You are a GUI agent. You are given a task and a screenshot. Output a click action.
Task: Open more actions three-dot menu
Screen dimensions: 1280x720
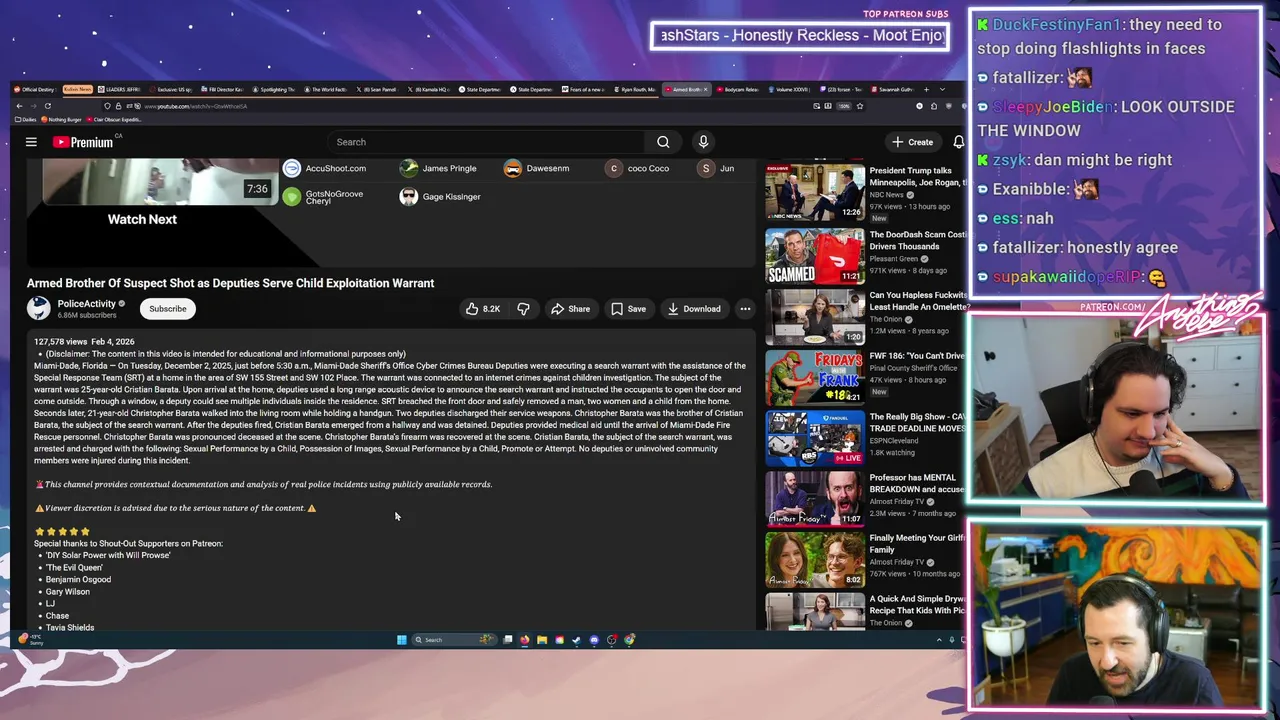coord(745,309)
